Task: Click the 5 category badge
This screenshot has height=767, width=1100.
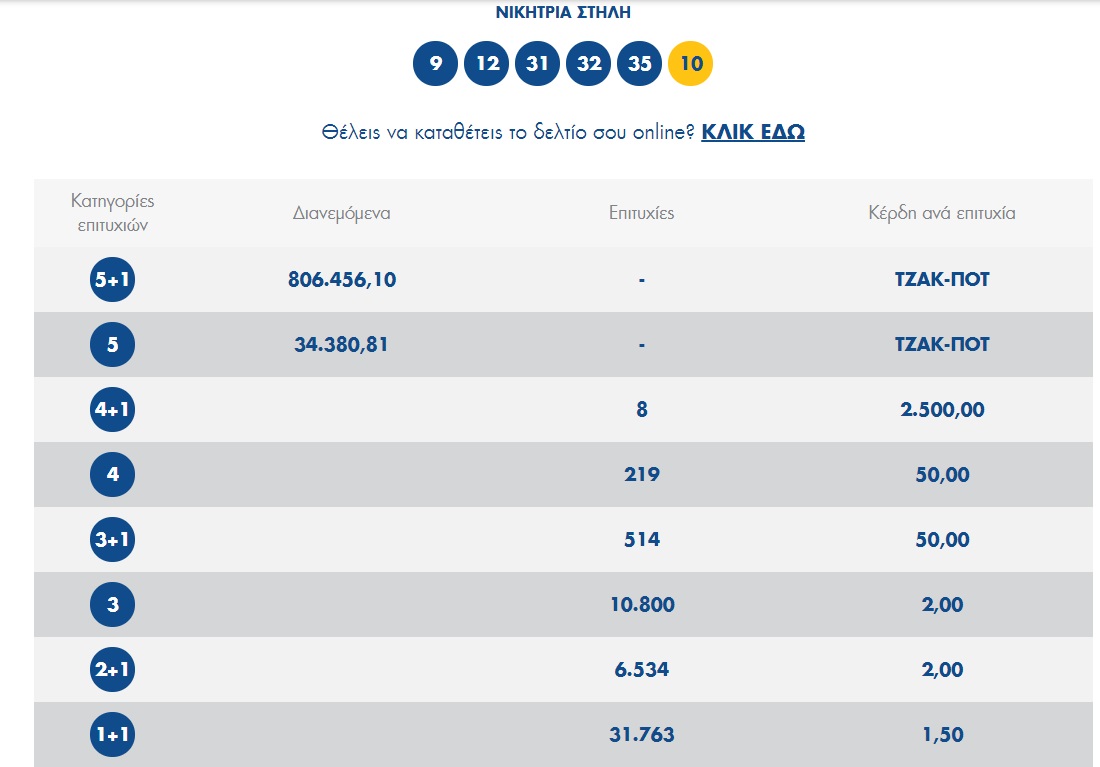Action: point(112,345)
